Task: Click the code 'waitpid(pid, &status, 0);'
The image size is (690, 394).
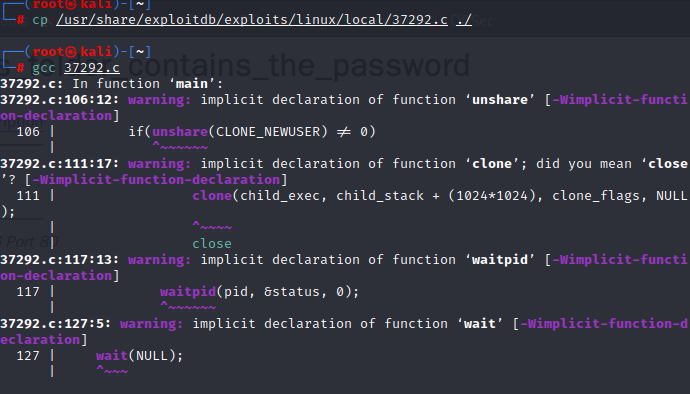Action: pyautogui.click(x=260, y=292)
